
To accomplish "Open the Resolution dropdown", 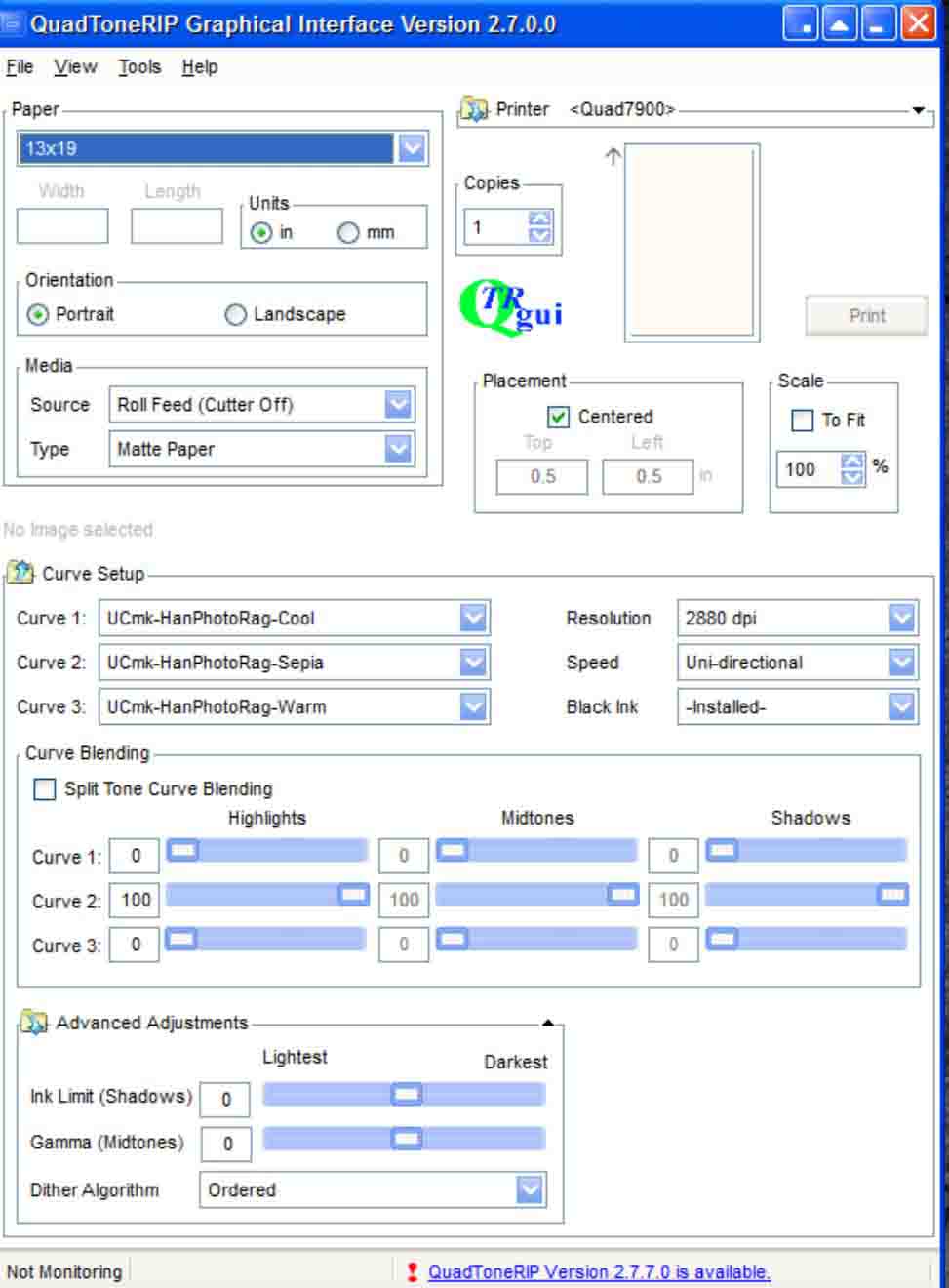I will coord(902,618).
